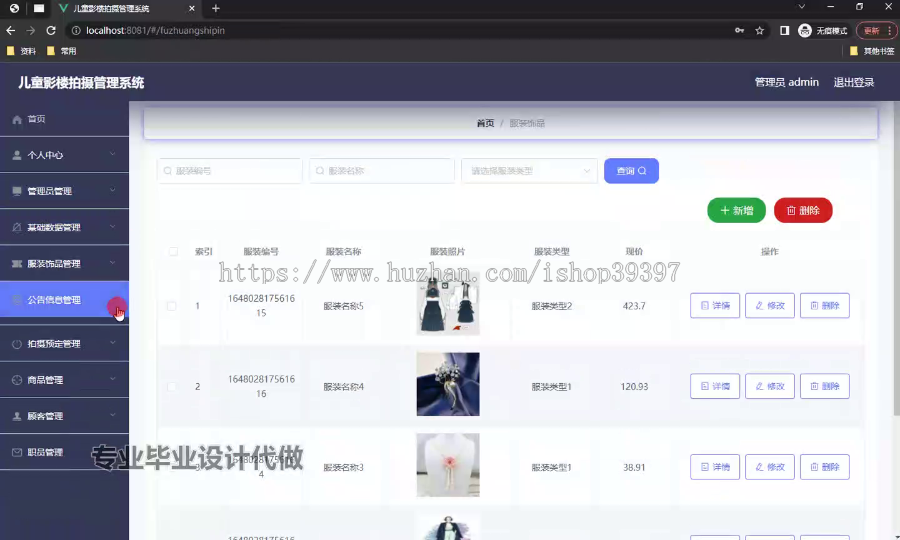Open the 资料 bookmark folder
This screenshot has width=900, height=540.
[x=22, y=51]
